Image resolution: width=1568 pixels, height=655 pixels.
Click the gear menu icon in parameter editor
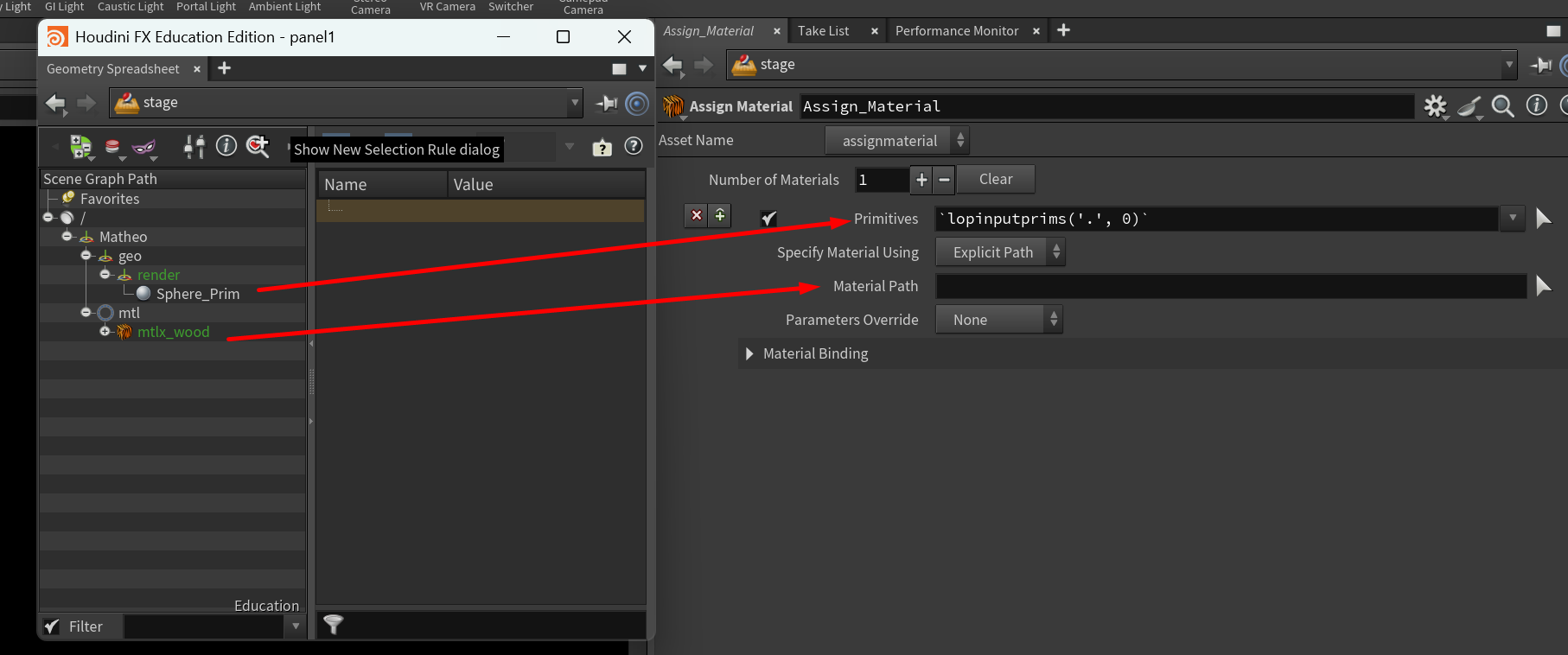pos(1435,106)
